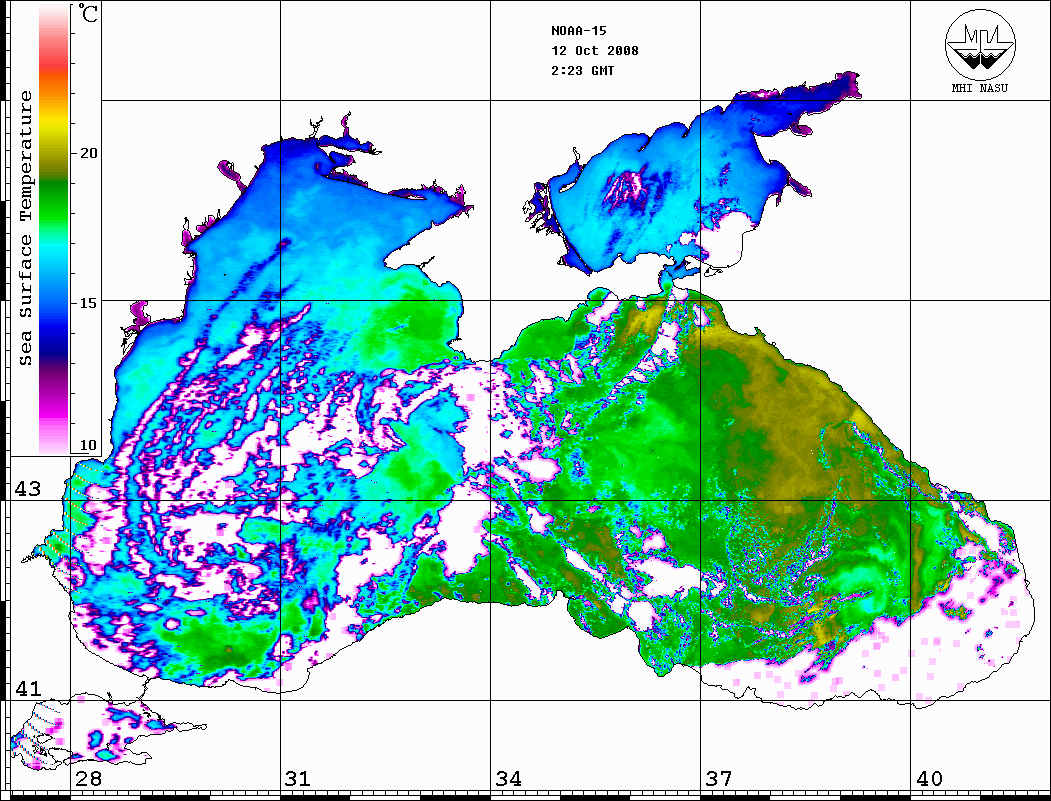Click the "12 Oct 2008" date text
Image resolution: width=1051 pixels, height=801 pixels.
pos(595,50)
